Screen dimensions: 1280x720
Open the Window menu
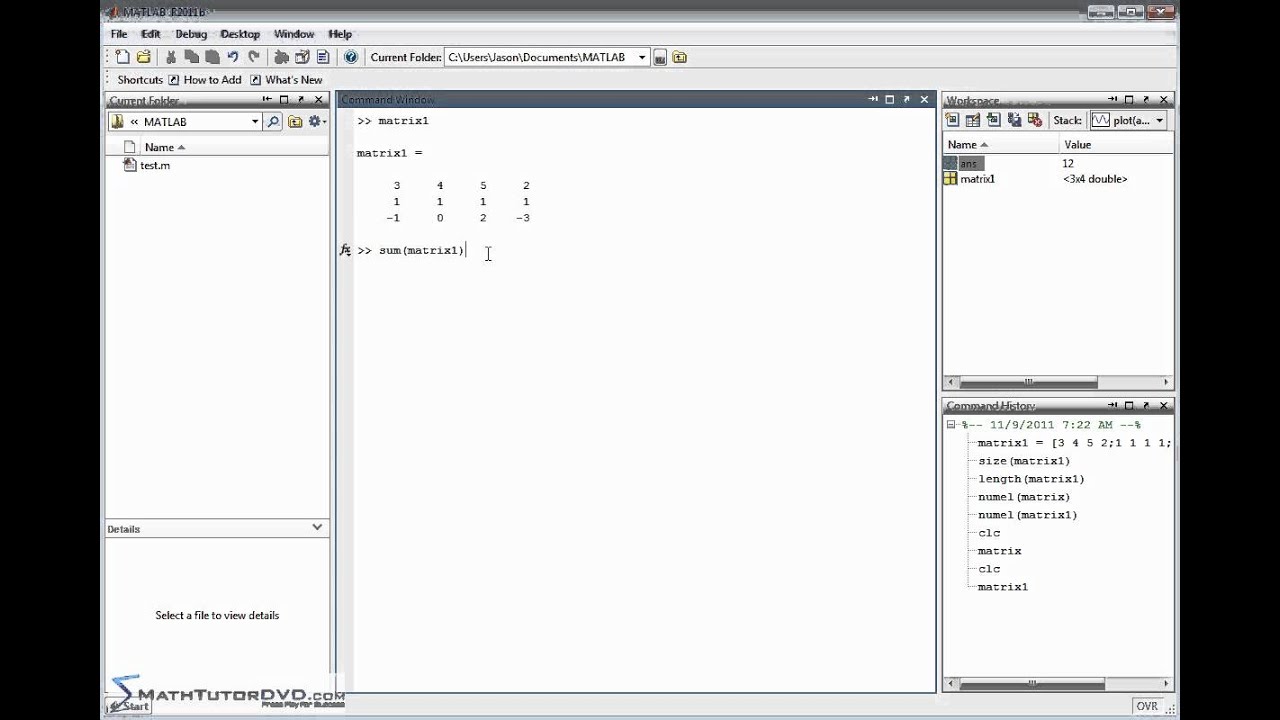click(x=294, y=34)
